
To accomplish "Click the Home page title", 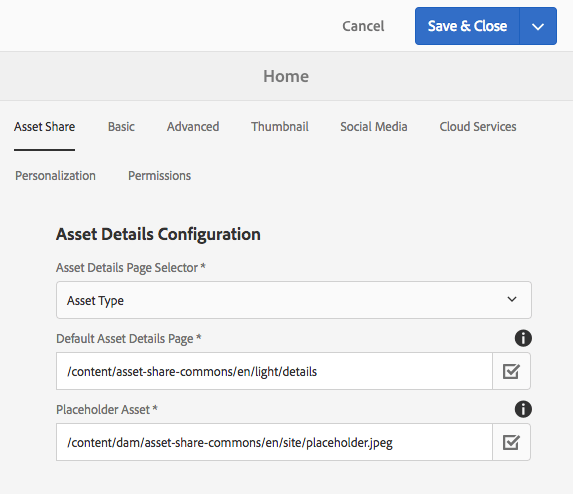I will 286,76.
